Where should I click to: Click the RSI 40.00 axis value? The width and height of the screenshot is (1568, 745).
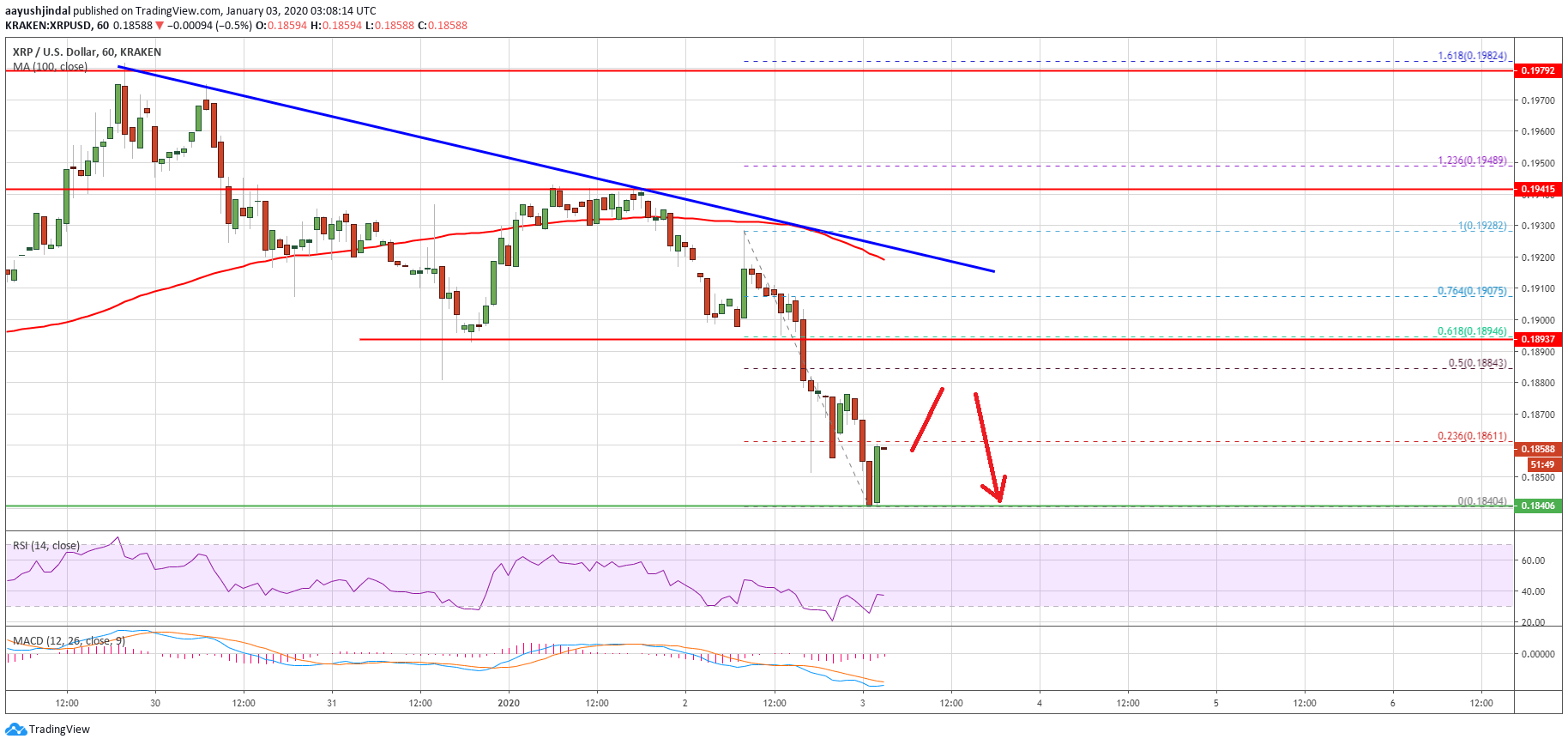click(1533, 591)
